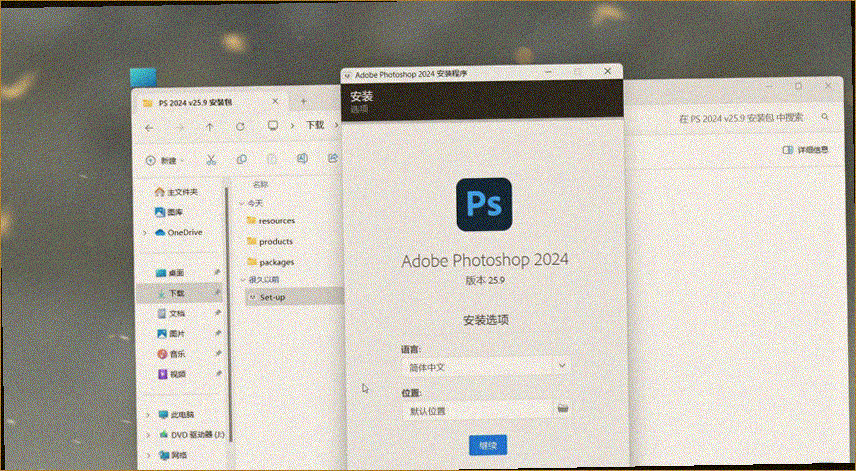Screen dimensions: 856x471
Task: Select 此电脑 (This PC) in sidebar
Action: click(x=177, y=415)
